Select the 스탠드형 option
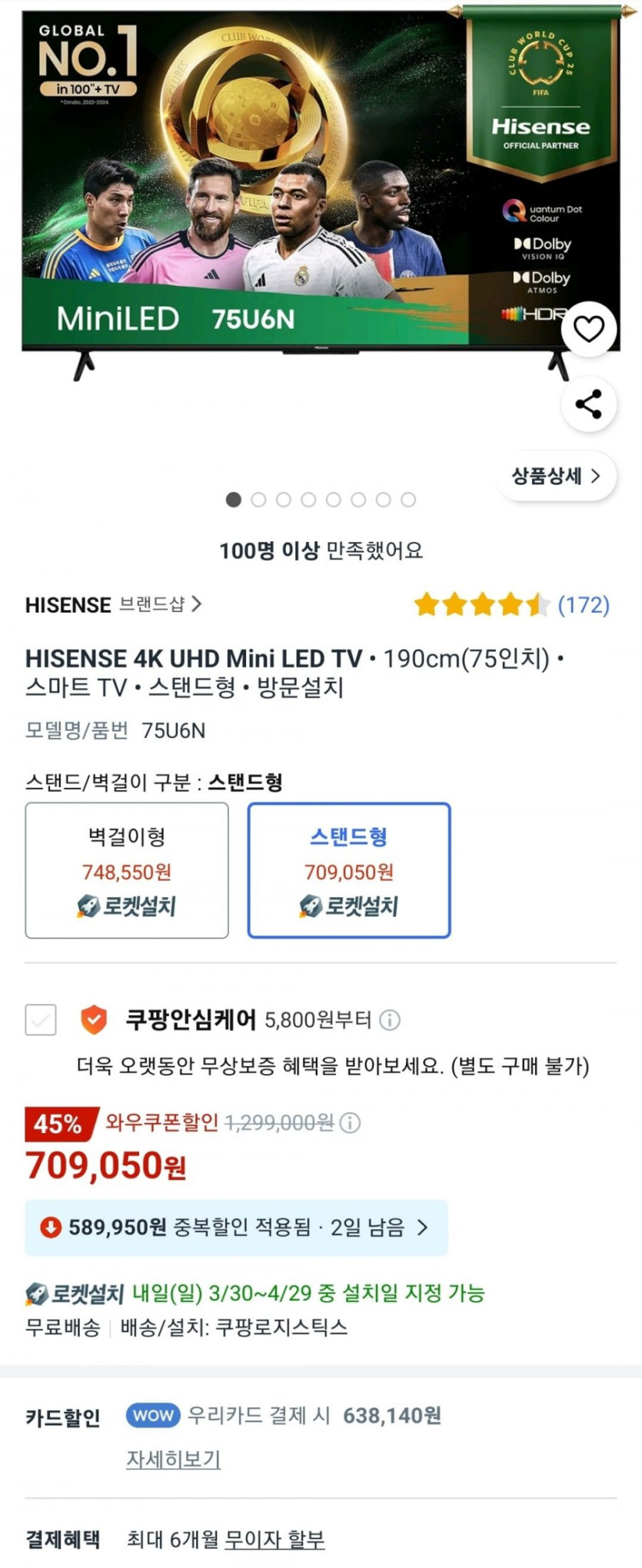 pyautogui.click(x=349, y=870)
